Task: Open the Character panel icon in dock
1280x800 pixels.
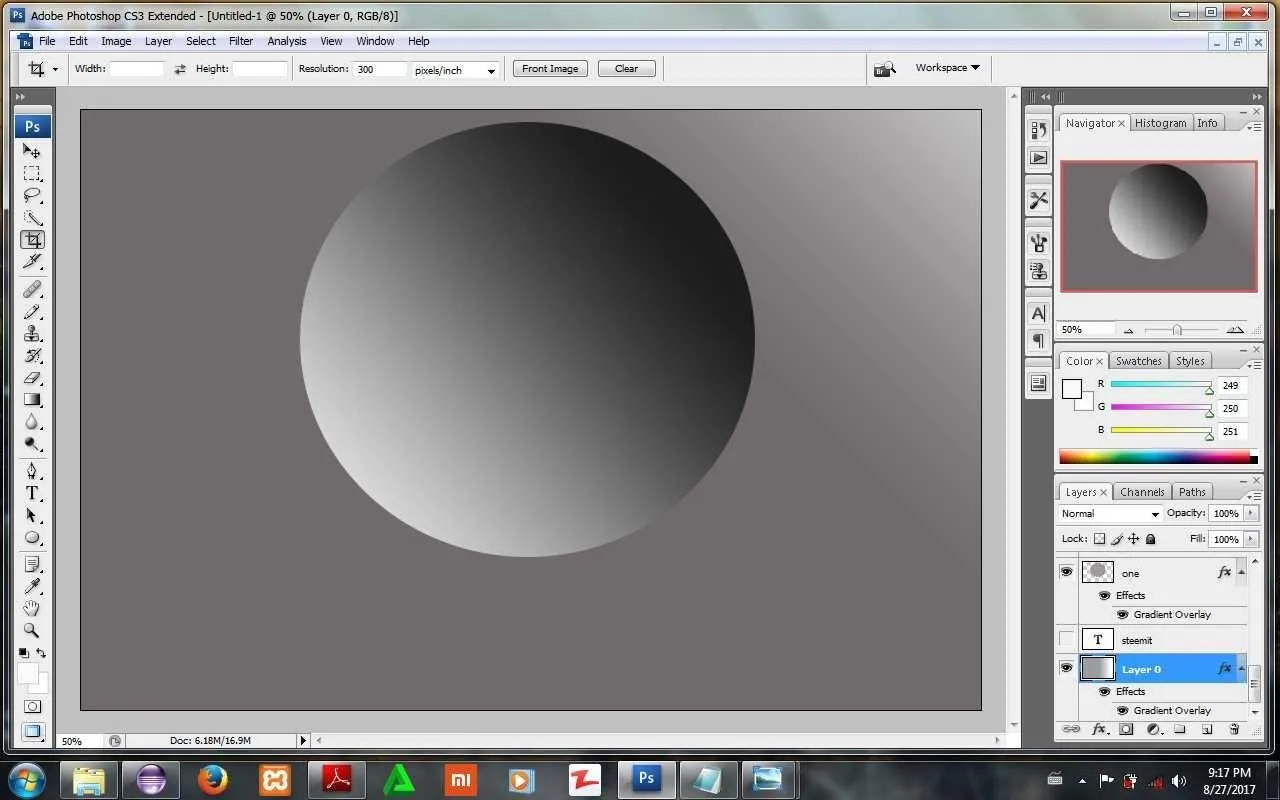Action: (1038, 313)
